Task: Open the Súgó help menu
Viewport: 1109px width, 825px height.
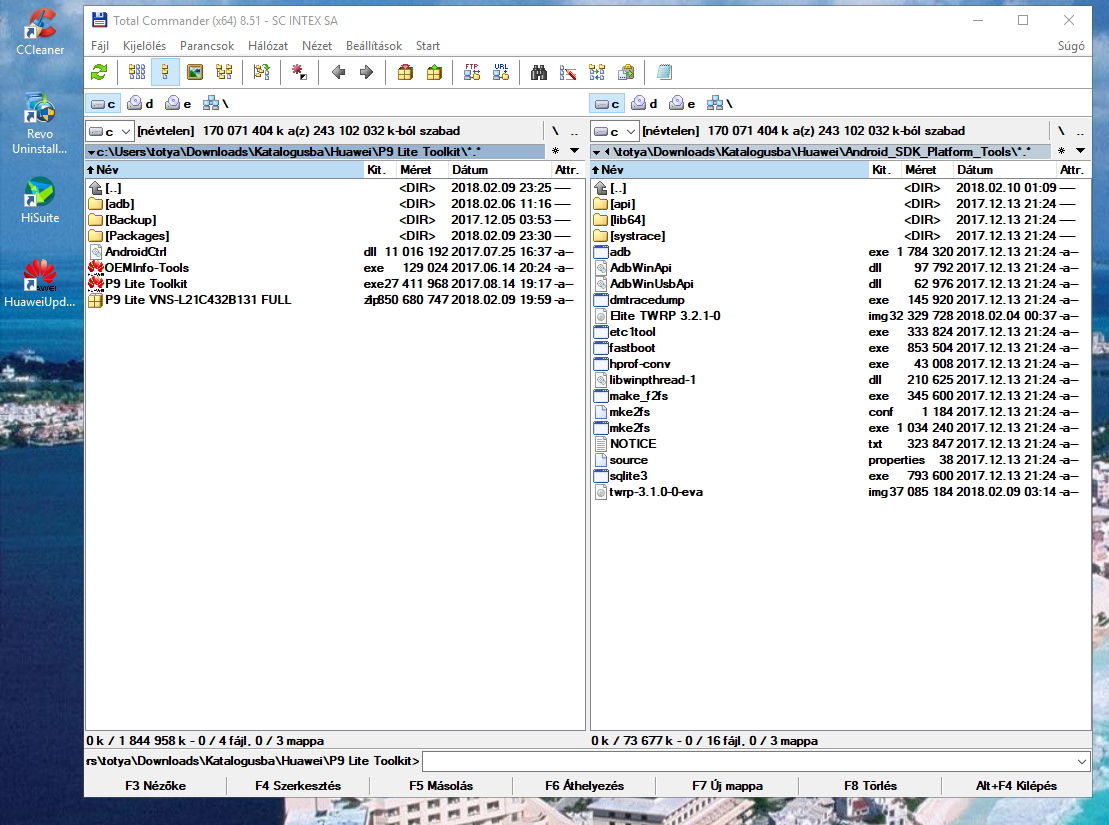Action: [x=1071, y=46]
